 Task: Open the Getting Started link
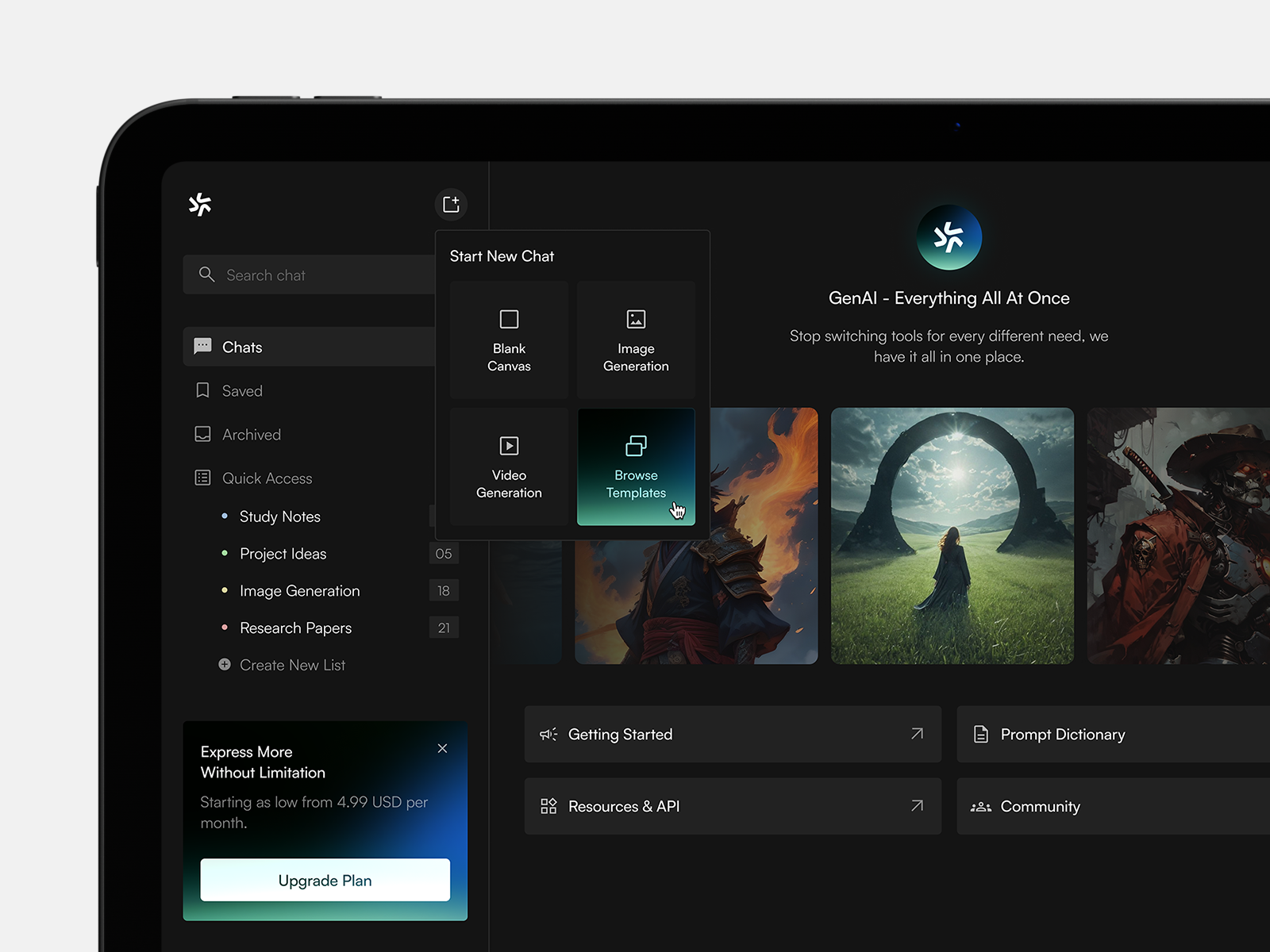[732, 735]
